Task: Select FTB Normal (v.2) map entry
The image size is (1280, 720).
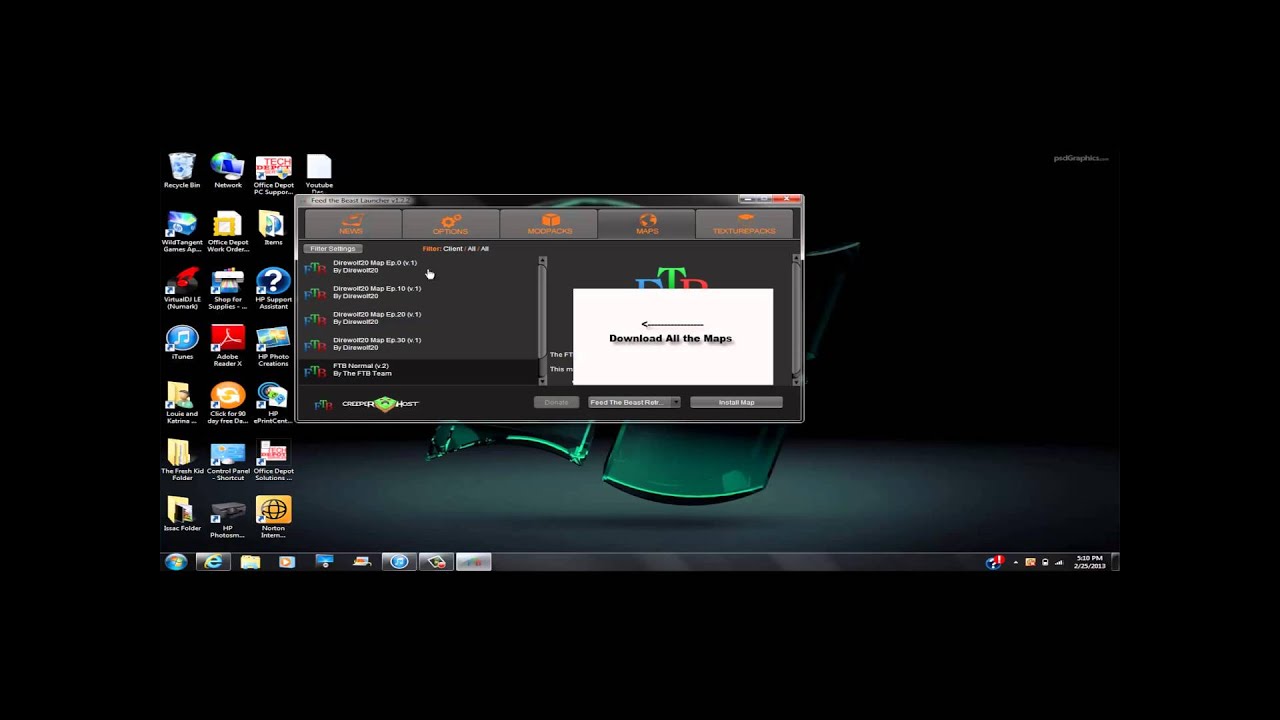Action: 420,370
